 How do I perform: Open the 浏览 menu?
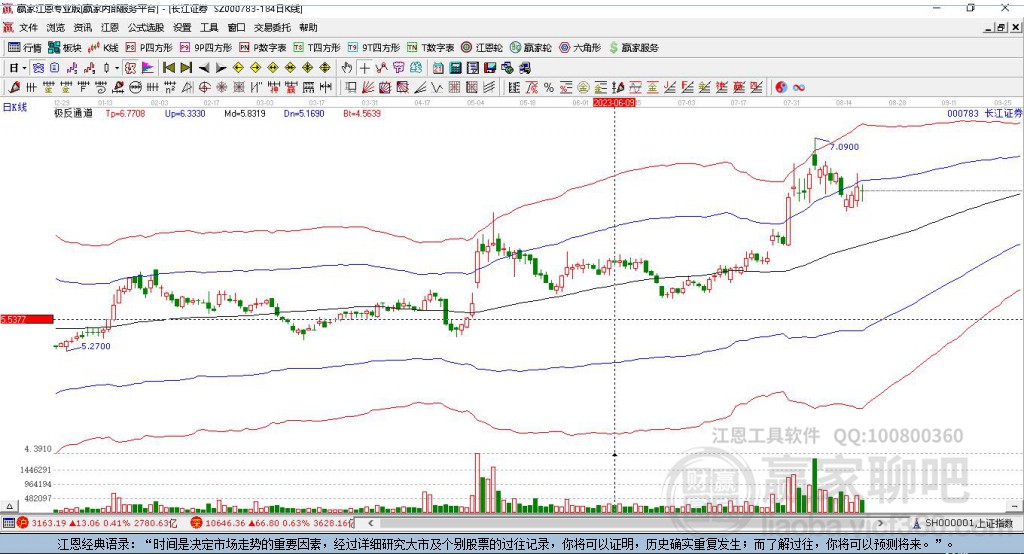[x=56, y=27]
